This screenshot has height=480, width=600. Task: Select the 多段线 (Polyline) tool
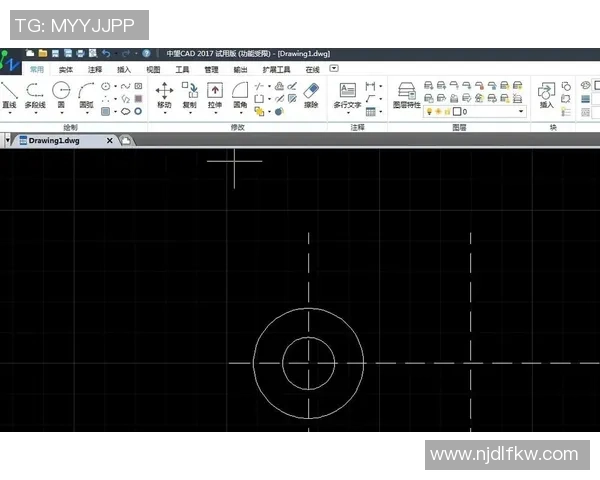click(35, 94)
